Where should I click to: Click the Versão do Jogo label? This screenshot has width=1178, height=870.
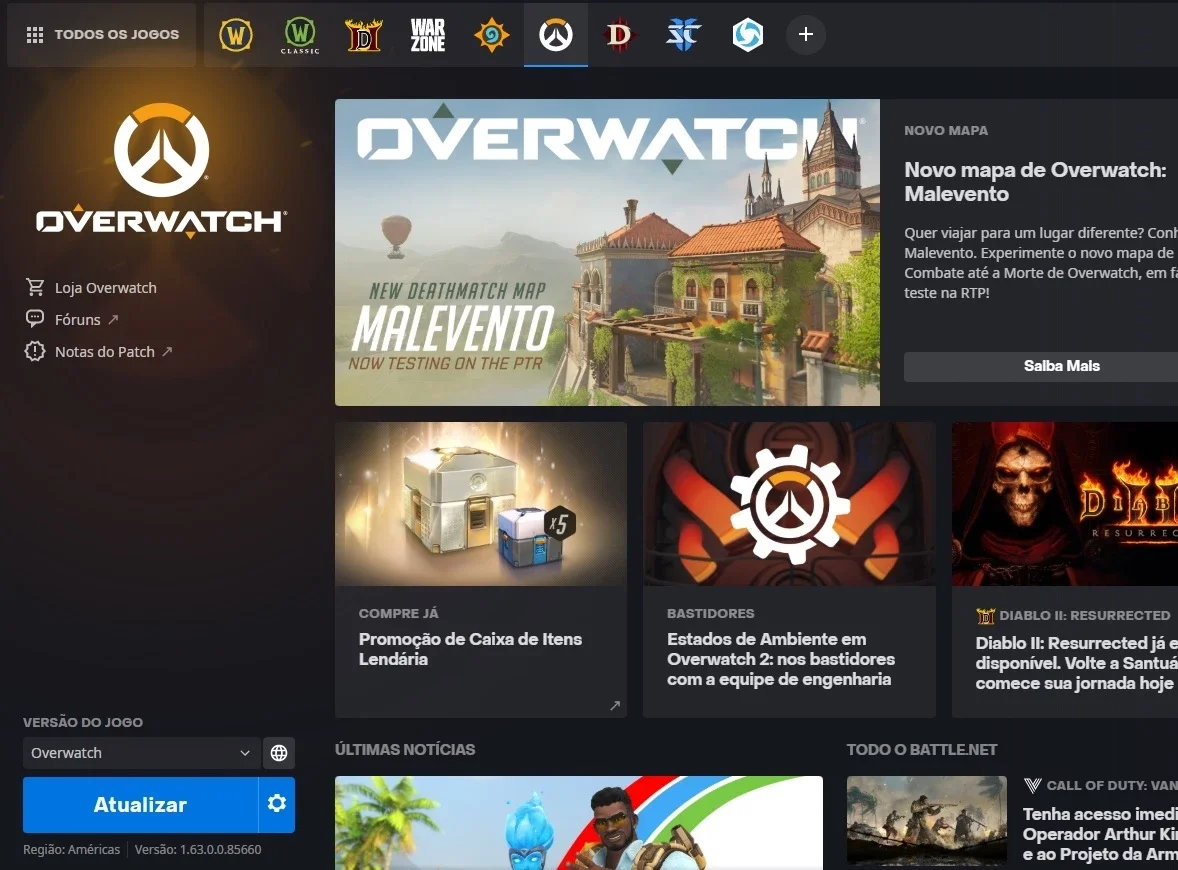click(x=83, y=722)
